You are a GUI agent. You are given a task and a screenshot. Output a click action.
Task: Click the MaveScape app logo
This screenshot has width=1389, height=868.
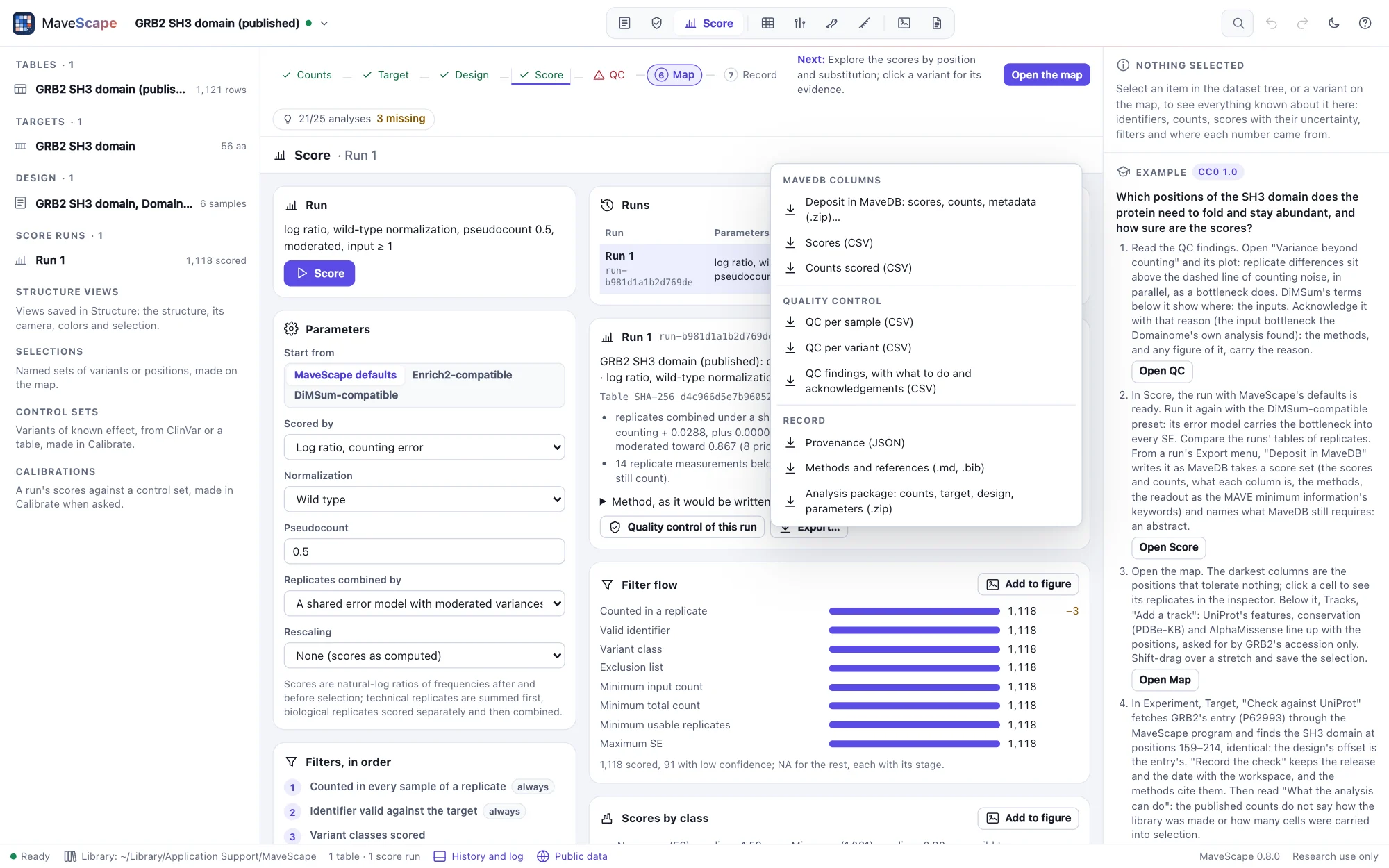tap(24, 23)
